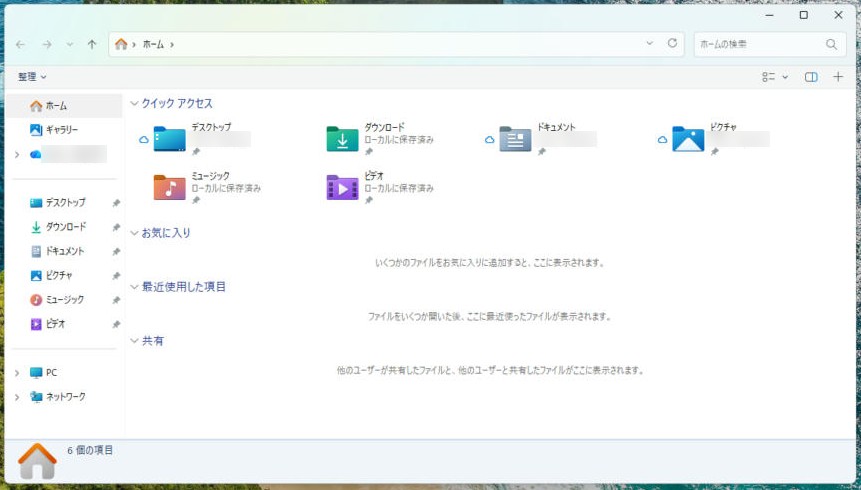The height and width of the screenshot is (490, 861).
Task: Click cloud sync icon beside デスクトップ folder
Action: (144, 140)
